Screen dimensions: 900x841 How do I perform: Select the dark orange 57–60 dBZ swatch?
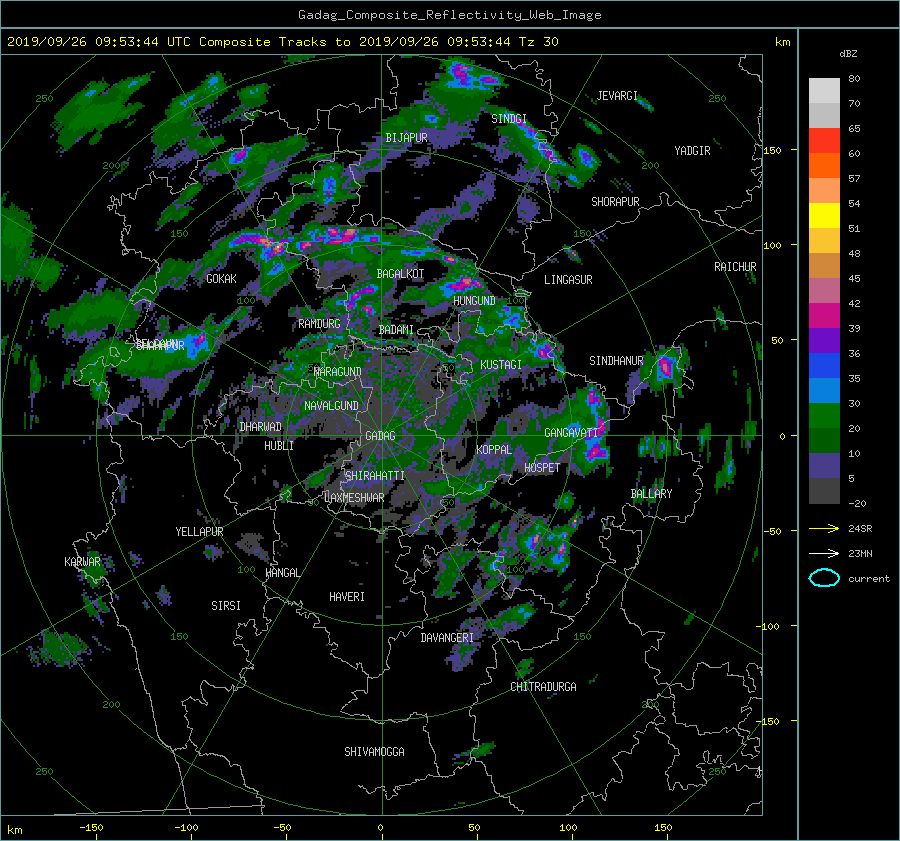click(x=824, y=166)
